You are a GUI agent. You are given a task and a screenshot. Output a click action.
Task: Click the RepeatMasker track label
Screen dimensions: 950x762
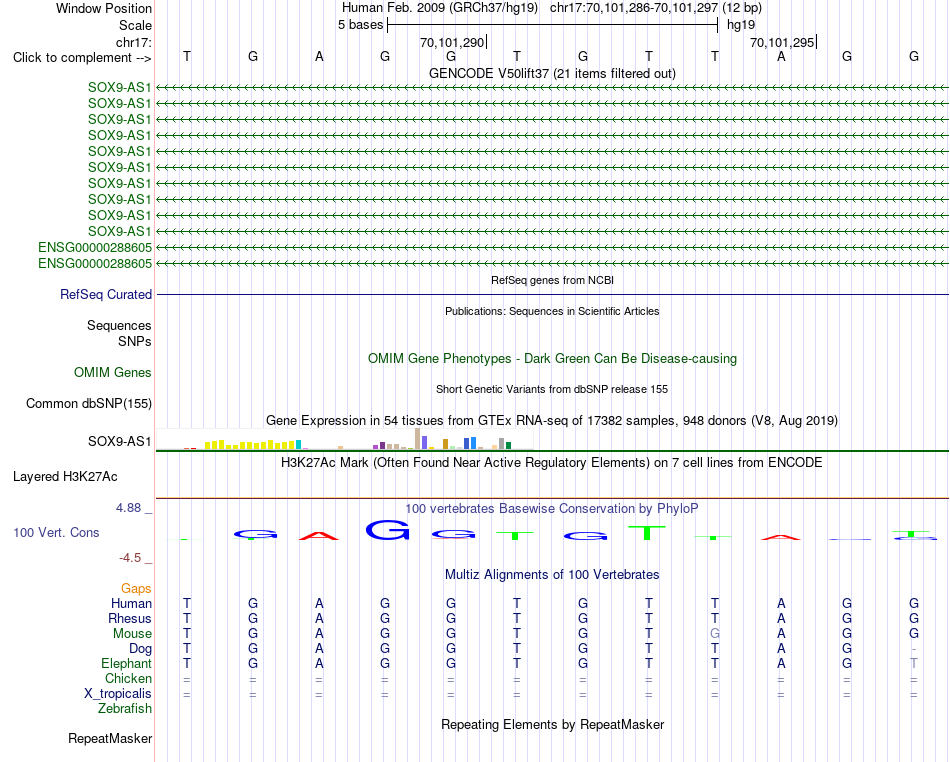(x=110, y=738)
